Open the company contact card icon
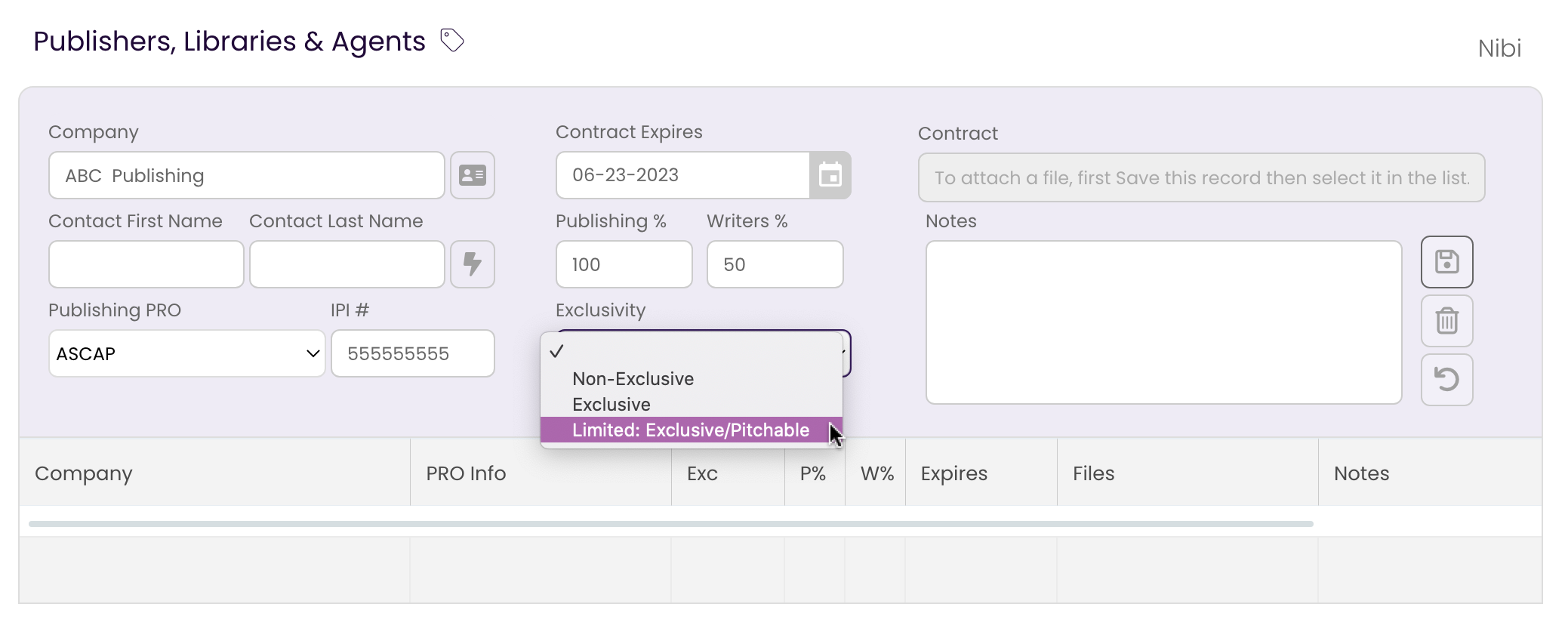Image resolution: width=1568 pixels, height=638 pixels. [473, 175]
